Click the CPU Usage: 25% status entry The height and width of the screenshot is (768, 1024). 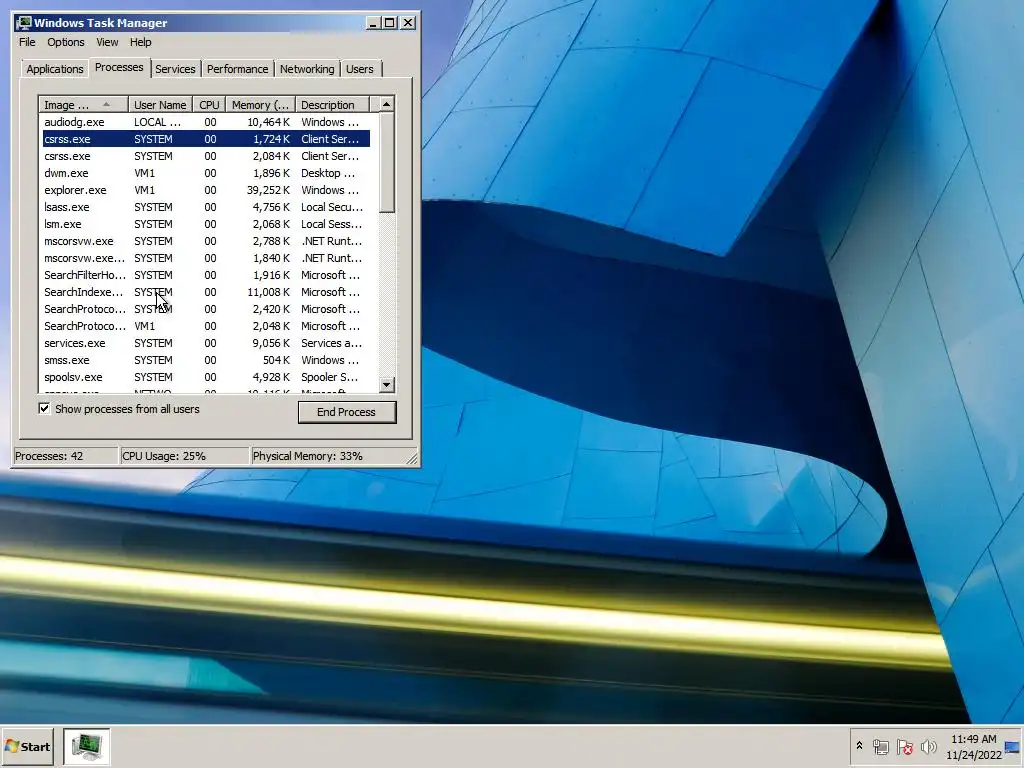coord(185,456)
